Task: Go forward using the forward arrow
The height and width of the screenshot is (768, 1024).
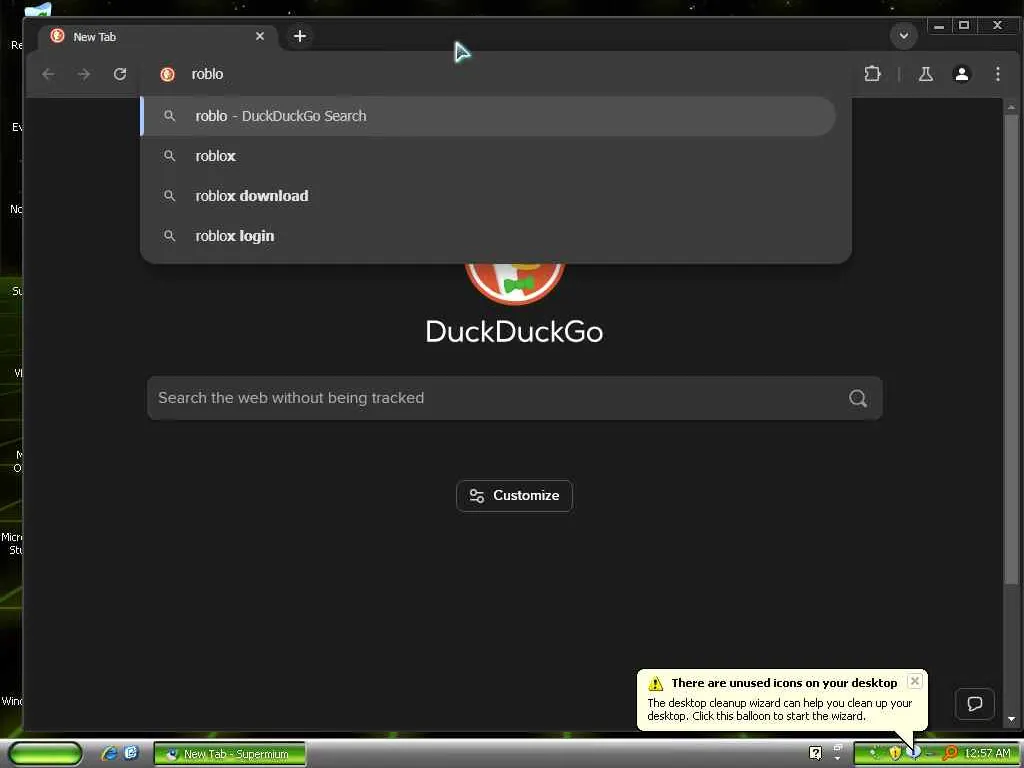Action: (84, 74)
